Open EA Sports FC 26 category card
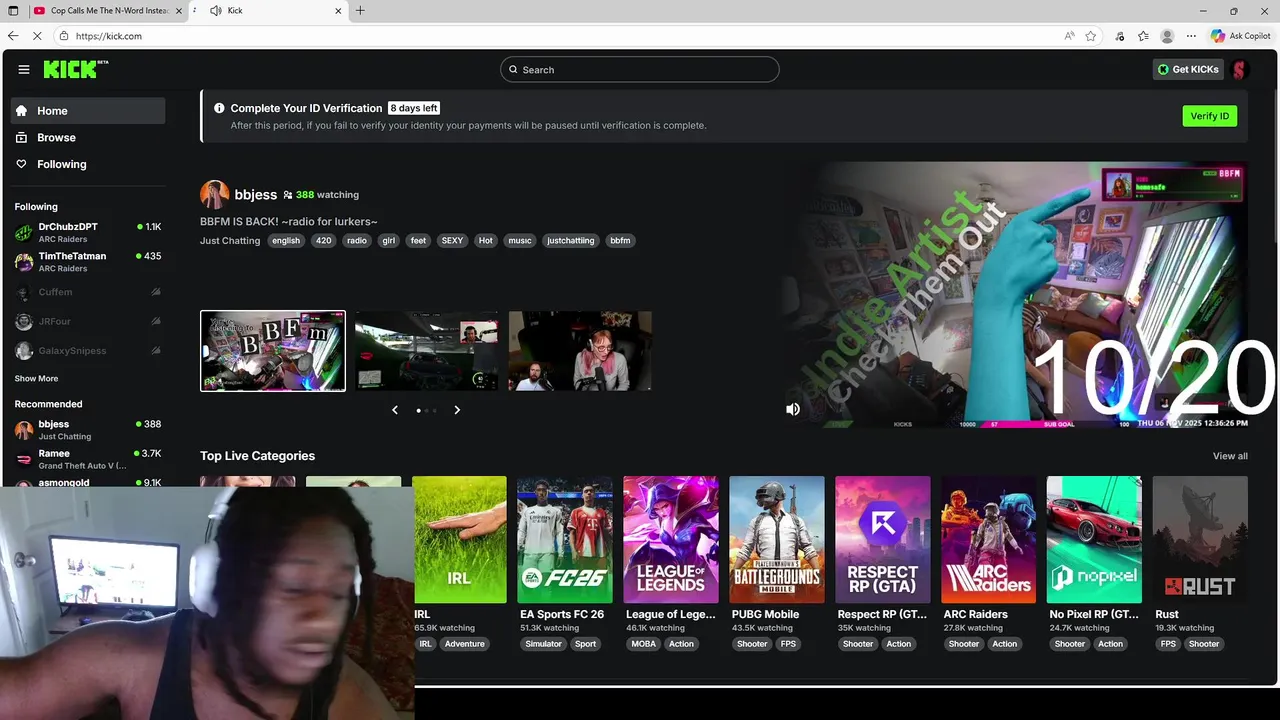The width and height of the screenshot is (1280, 720). pyautogui.click(x=565, y=540)
